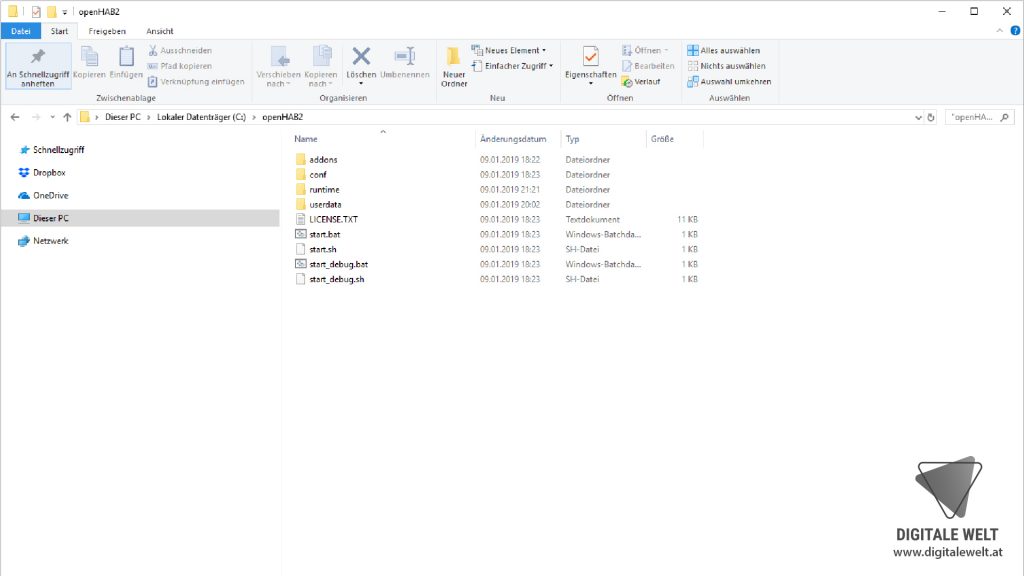Switch to the Freigeben ribbon tab
The image size is (1024, 576).
coord(106,30)
